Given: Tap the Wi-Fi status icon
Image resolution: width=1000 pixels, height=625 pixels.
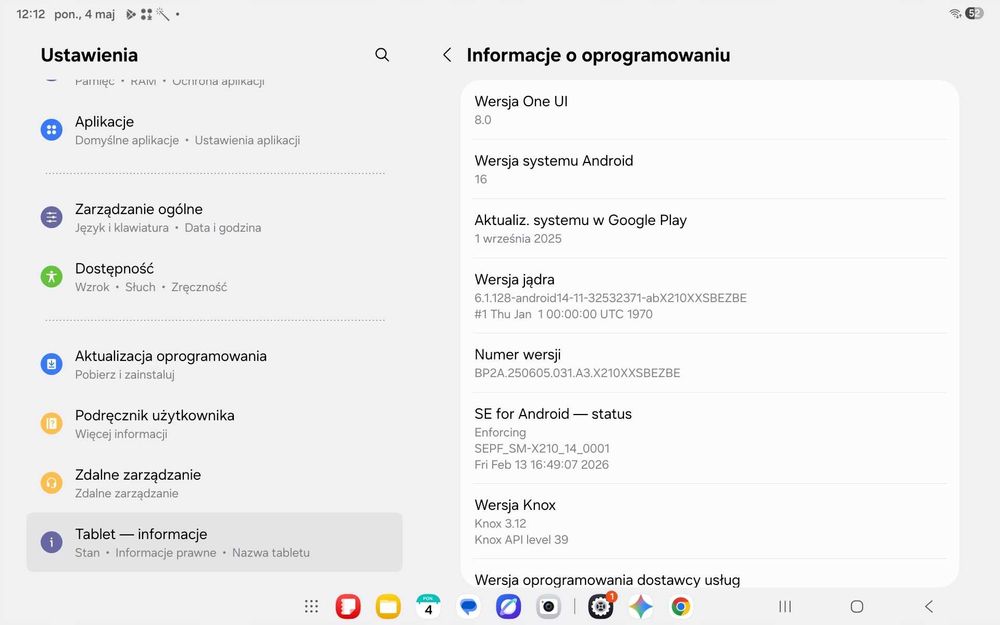Looking at the screenshot, I should pyautogui.click(x=955, y=13).
